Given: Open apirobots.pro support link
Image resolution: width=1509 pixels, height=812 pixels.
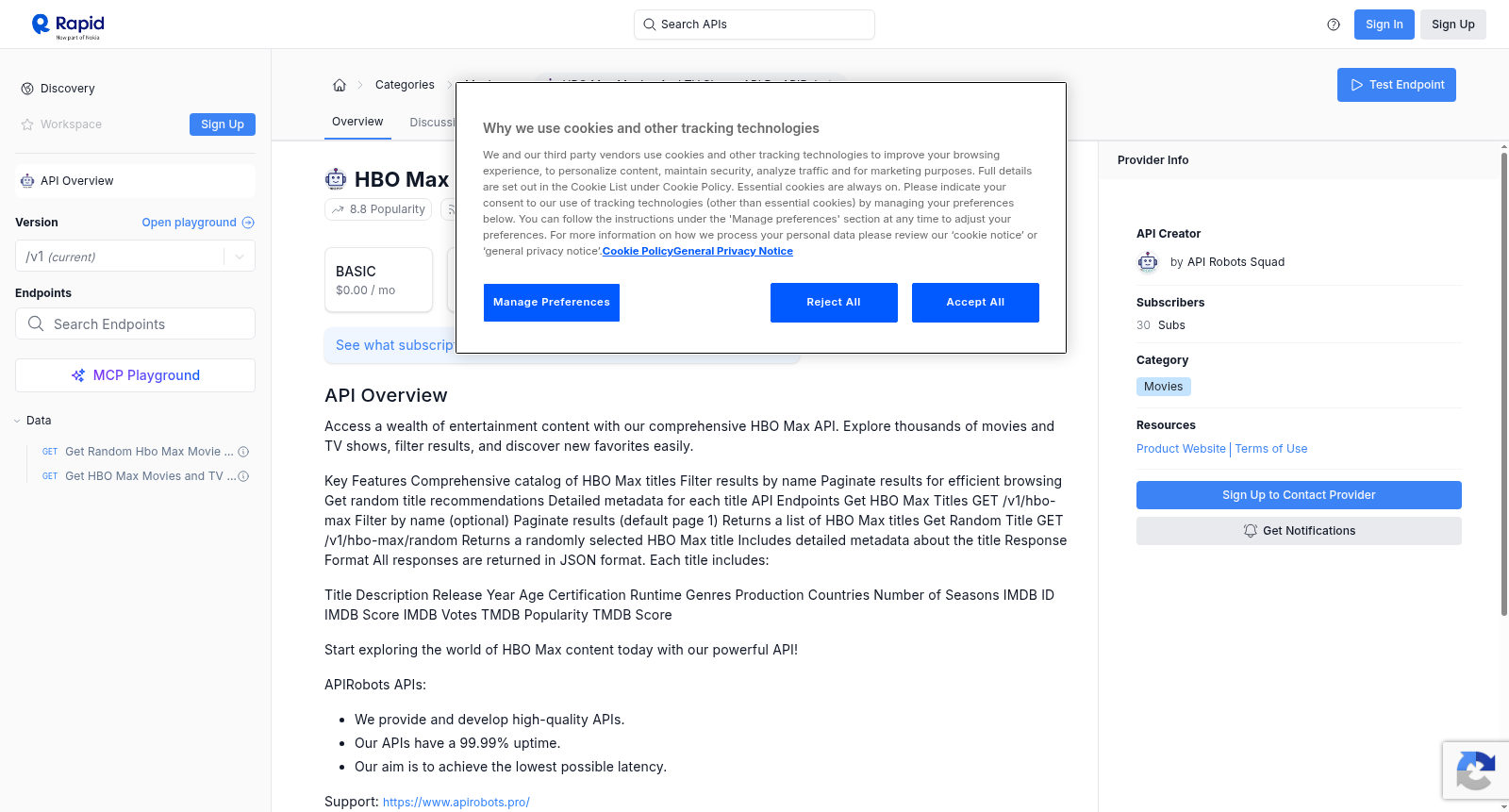Looking at the screenshot, I should point(456,803).
